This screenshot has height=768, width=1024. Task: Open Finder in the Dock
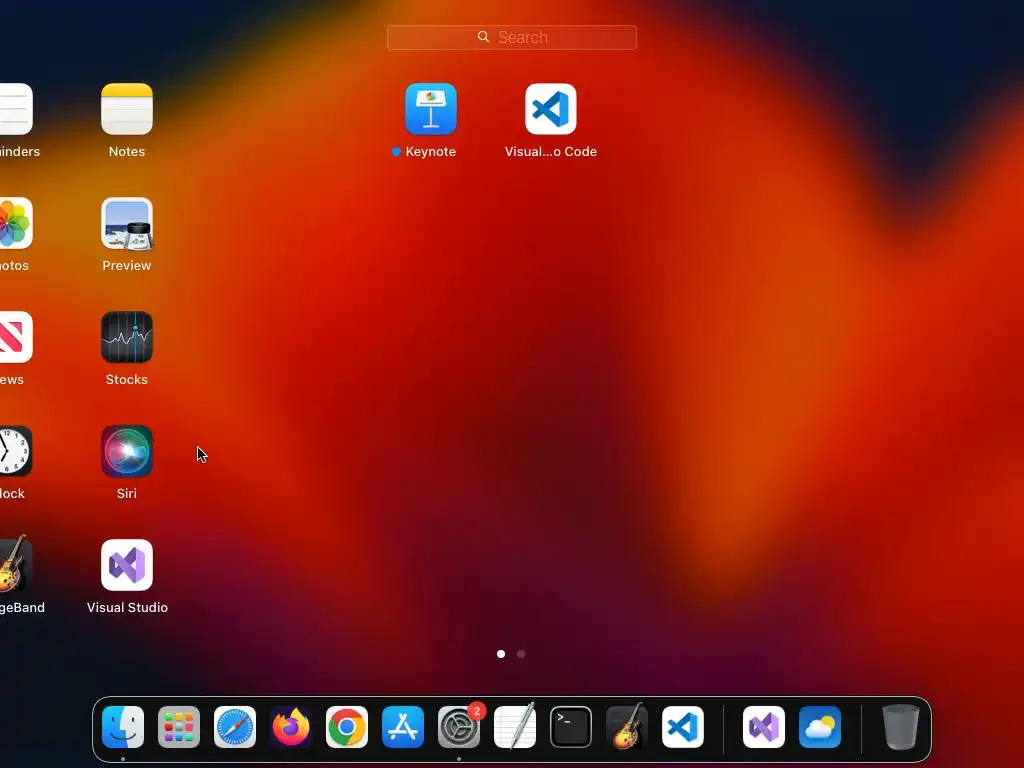point(123,727)
